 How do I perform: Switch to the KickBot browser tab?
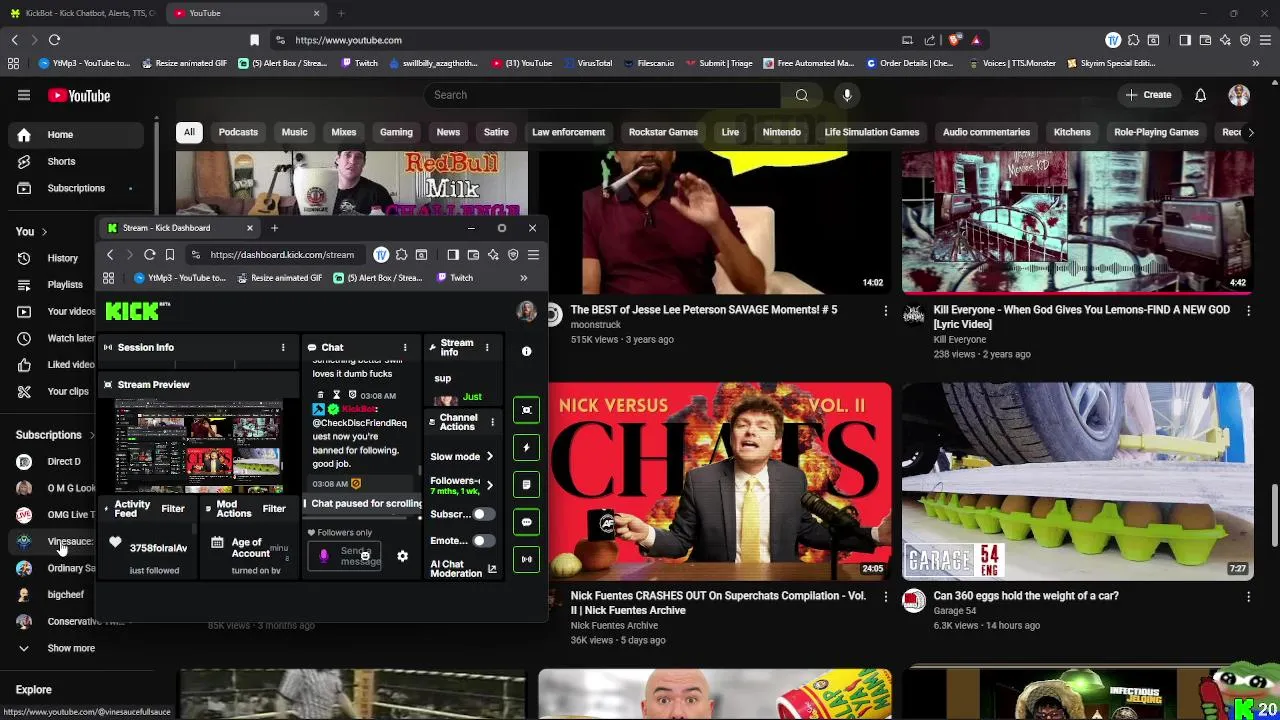pos(82,13)
